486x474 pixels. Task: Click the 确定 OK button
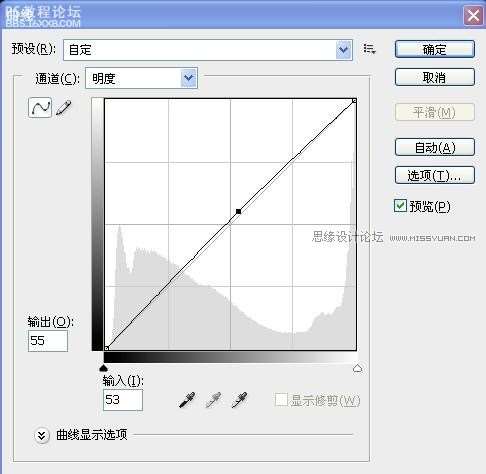point(435,49)
